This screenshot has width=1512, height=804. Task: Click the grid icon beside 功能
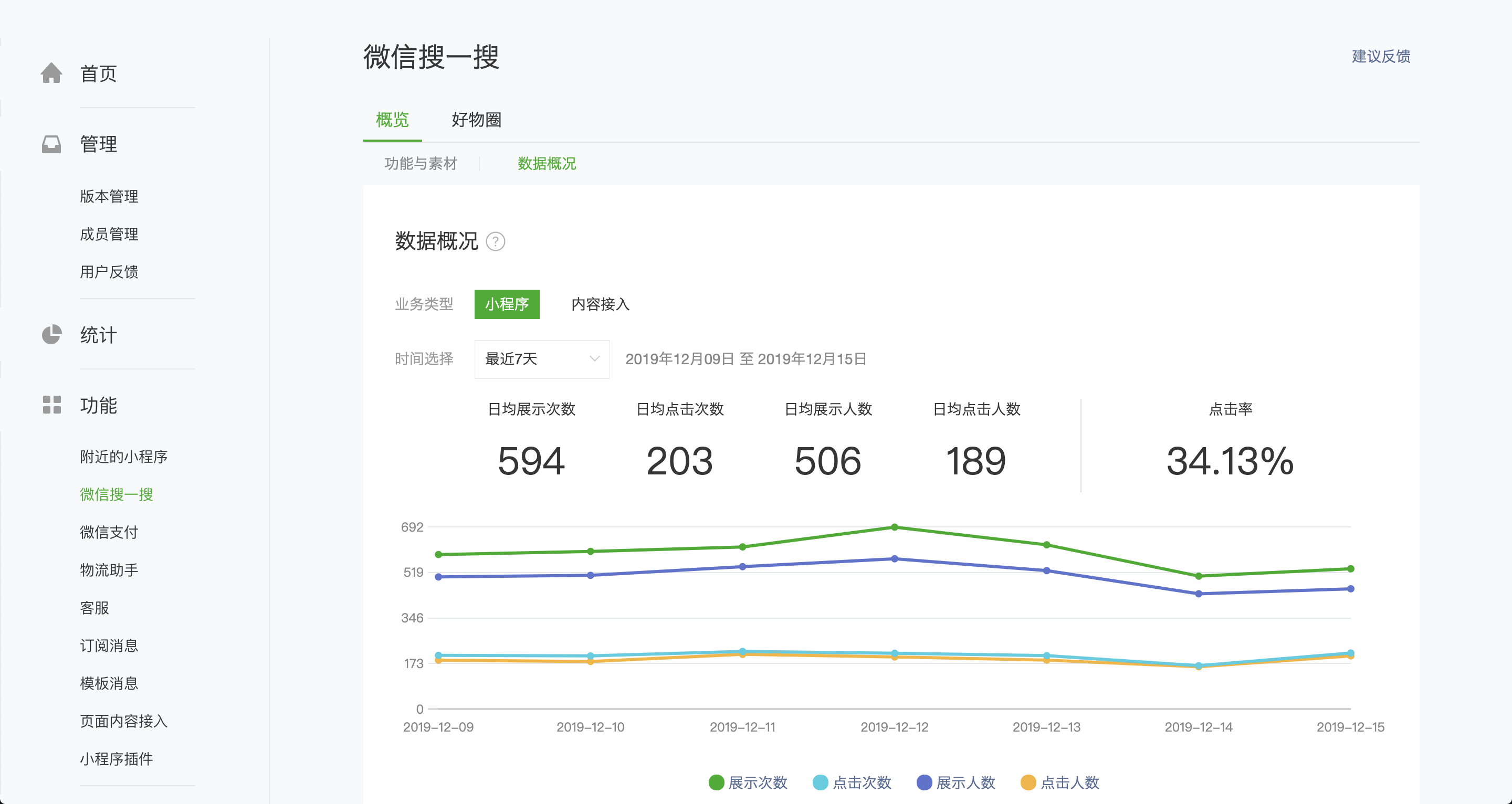(x=51, y=405)
